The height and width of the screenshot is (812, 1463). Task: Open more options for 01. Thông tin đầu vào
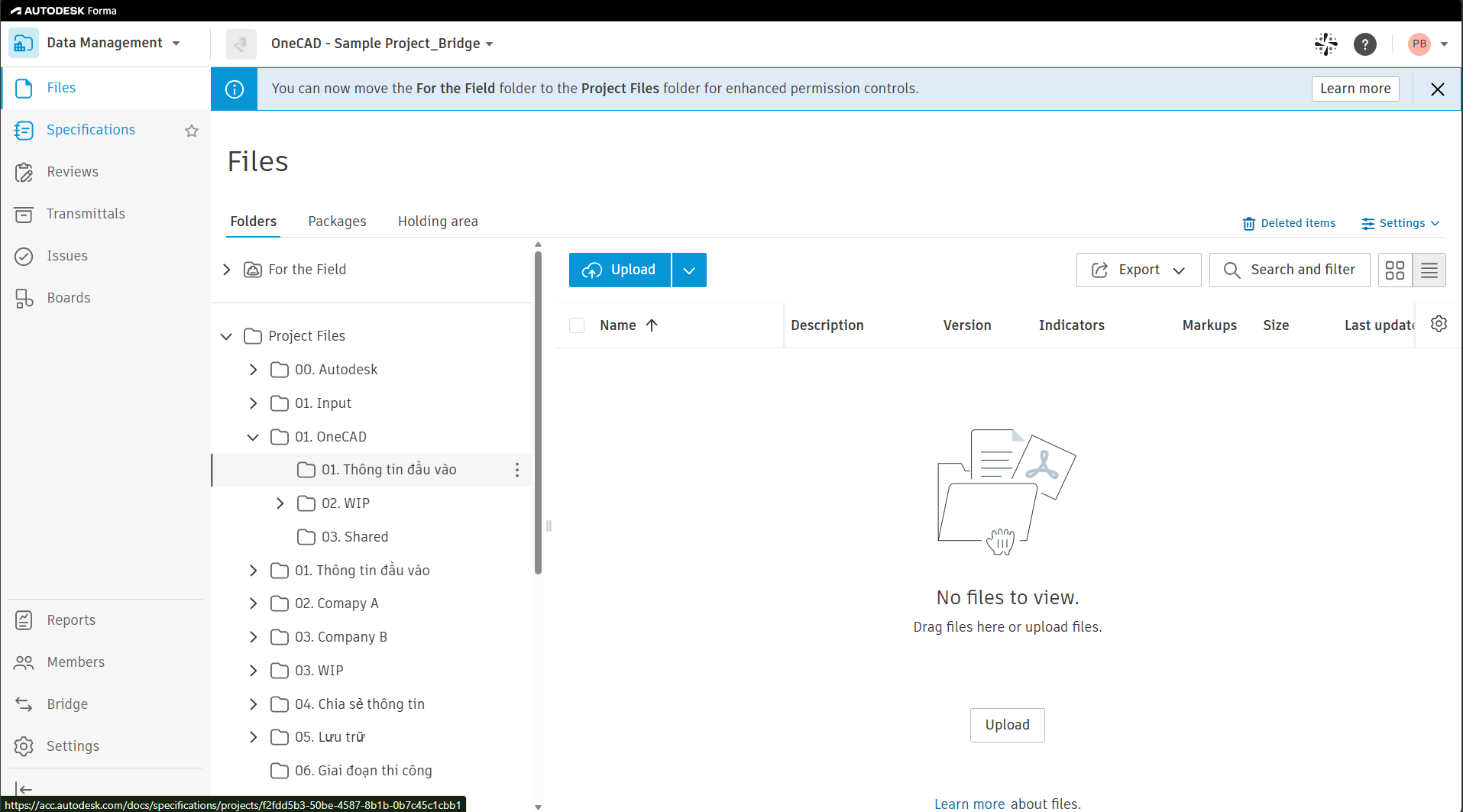(x=517, y=470)
